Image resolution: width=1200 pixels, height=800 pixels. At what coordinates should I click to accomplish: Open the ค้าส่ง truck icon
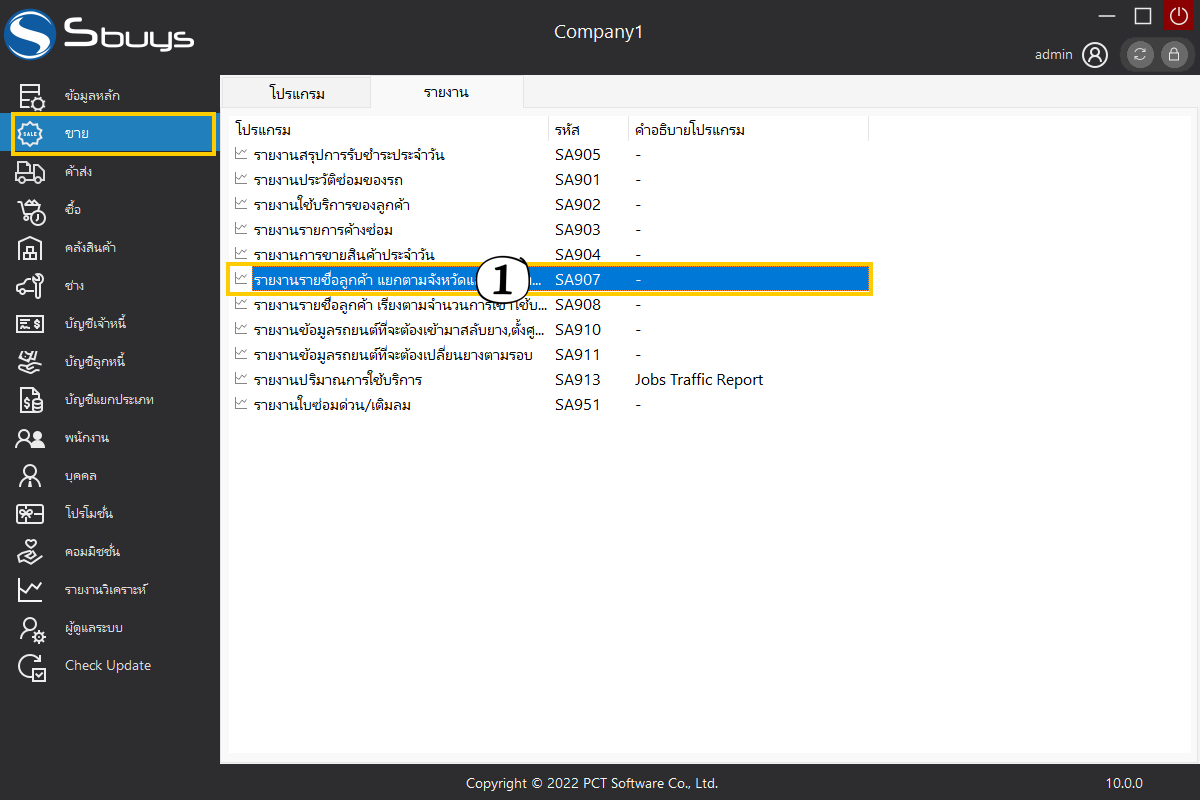point(31,172)
